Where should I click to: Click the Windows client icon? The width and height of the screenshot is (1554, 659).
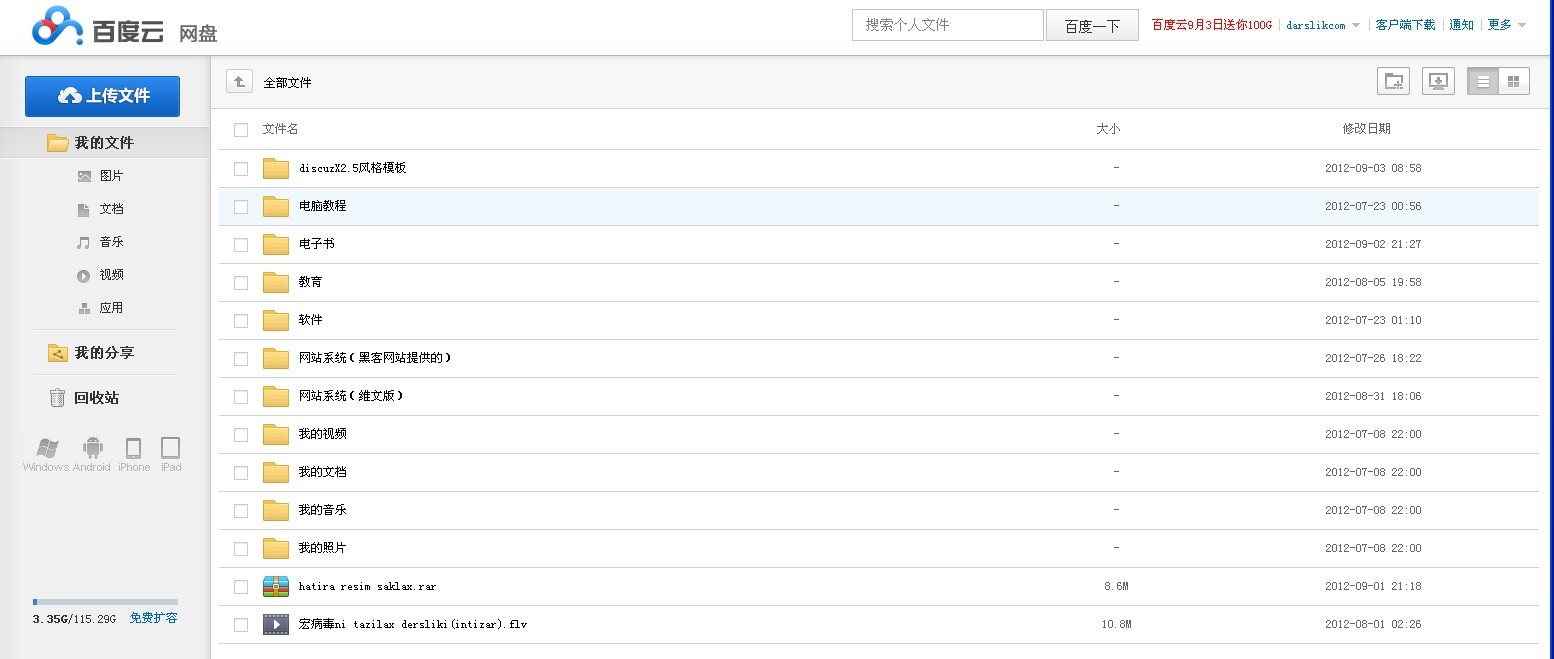tap(46, 454)
